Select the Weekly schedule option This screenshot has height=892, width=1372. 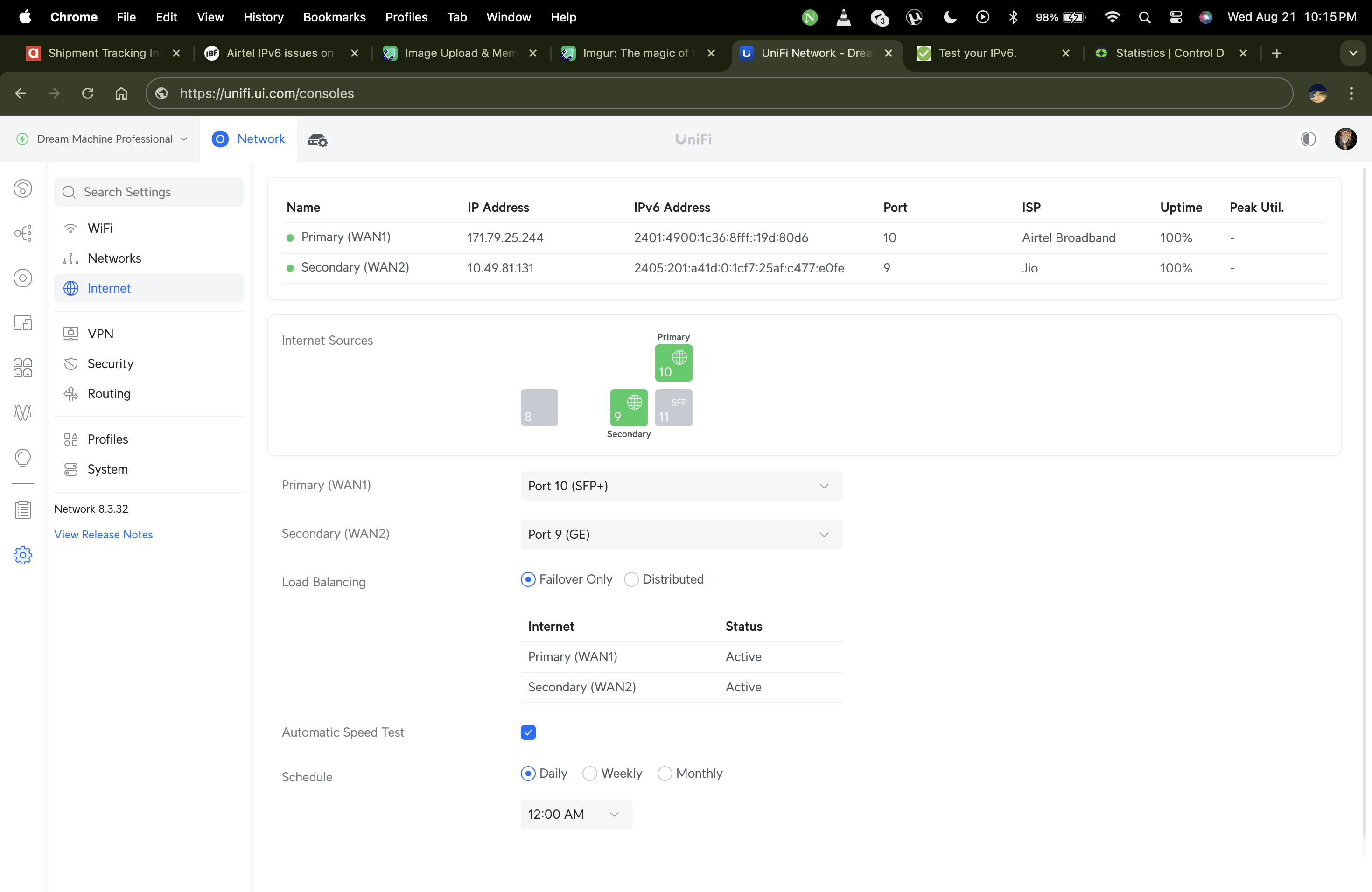590,774
